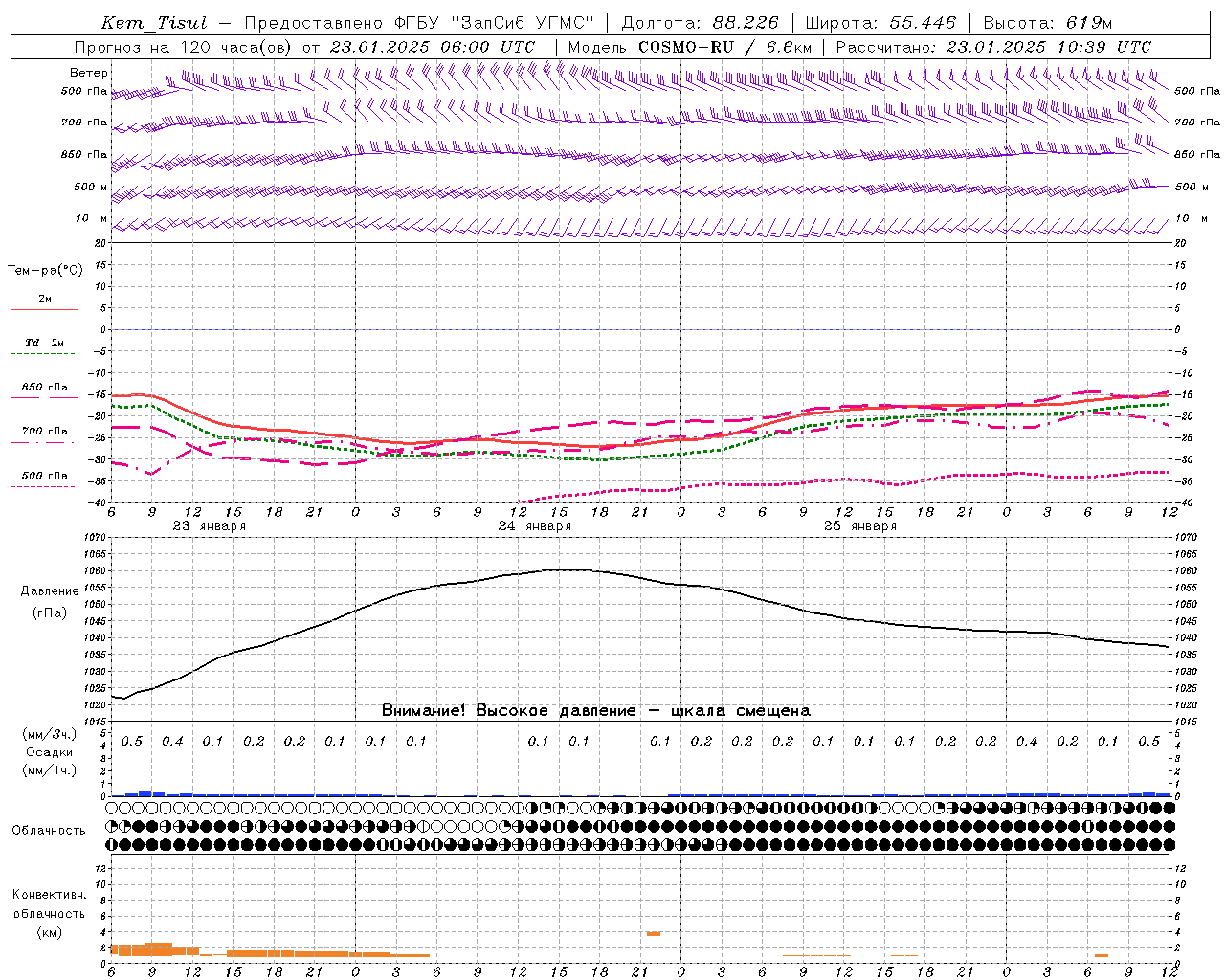Click the (гПа) unit under Давление

50,613
